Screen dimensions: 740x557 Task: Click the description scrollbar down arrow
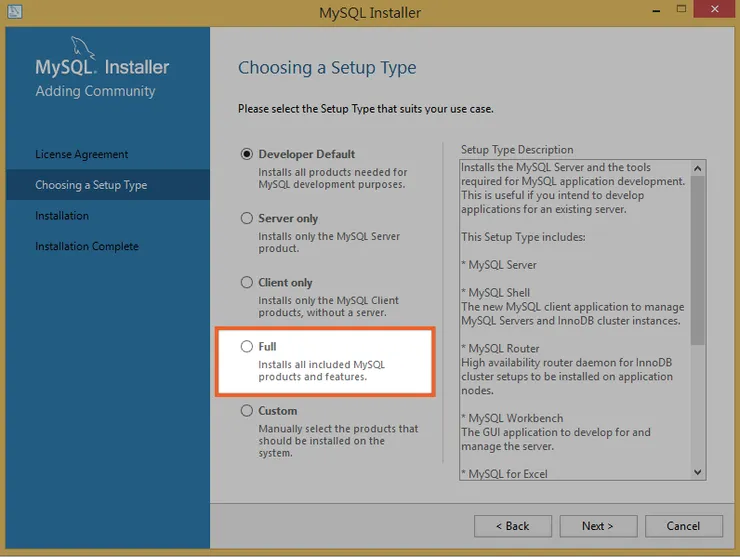point(698,472)
